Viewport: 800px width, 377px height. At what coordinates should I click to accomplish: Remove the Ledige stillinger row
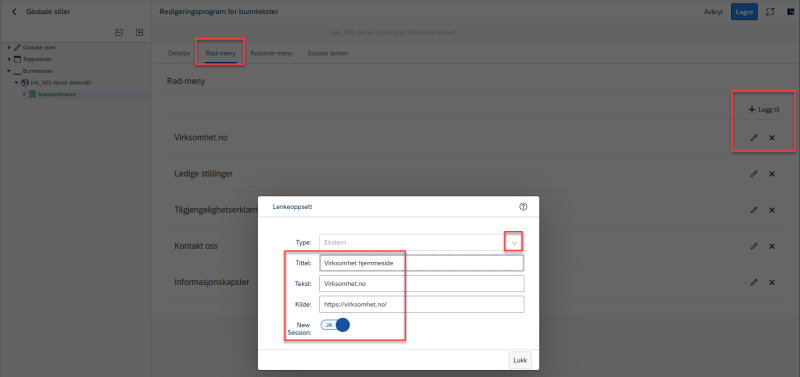pyautogui.click(x=772, y=174)
